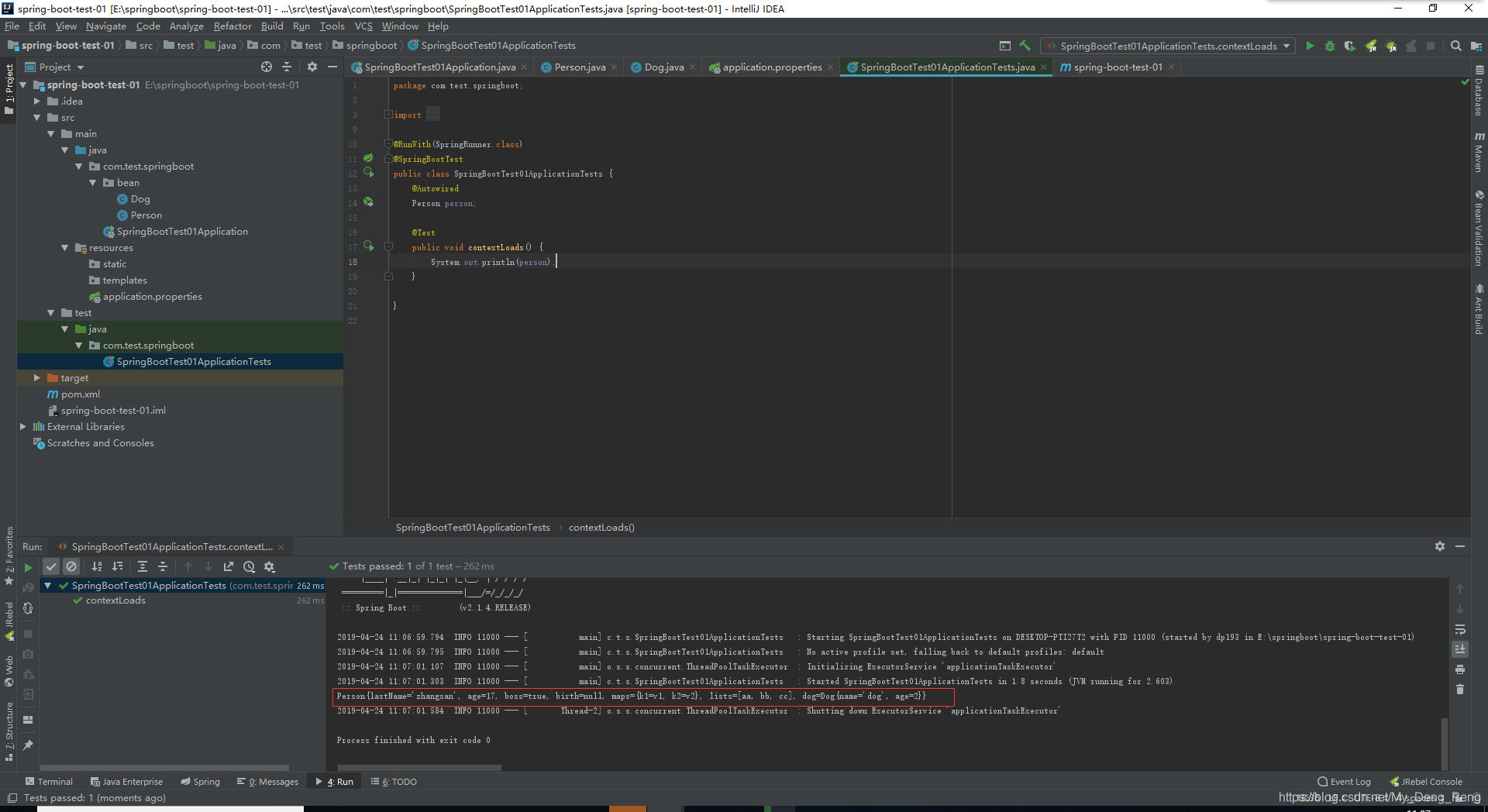
Task: Open the VCS menu
Action: coord(363,26)
